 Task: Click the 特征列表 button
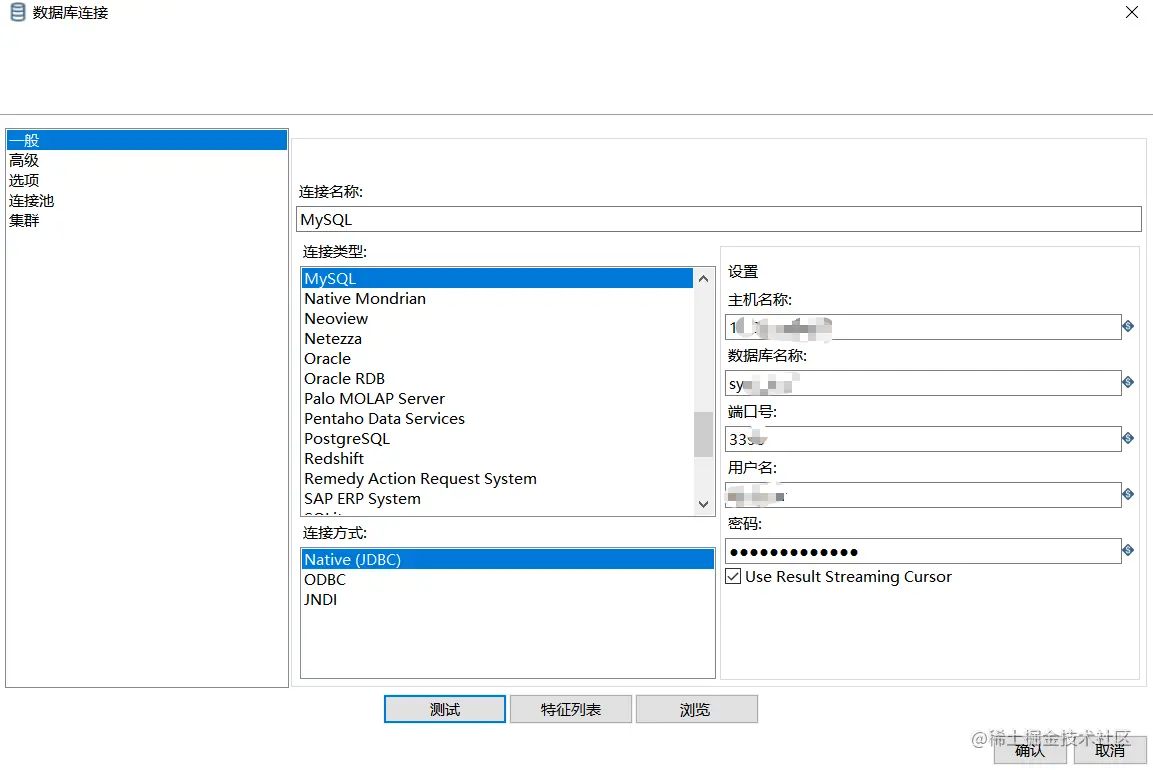(571, 709)
